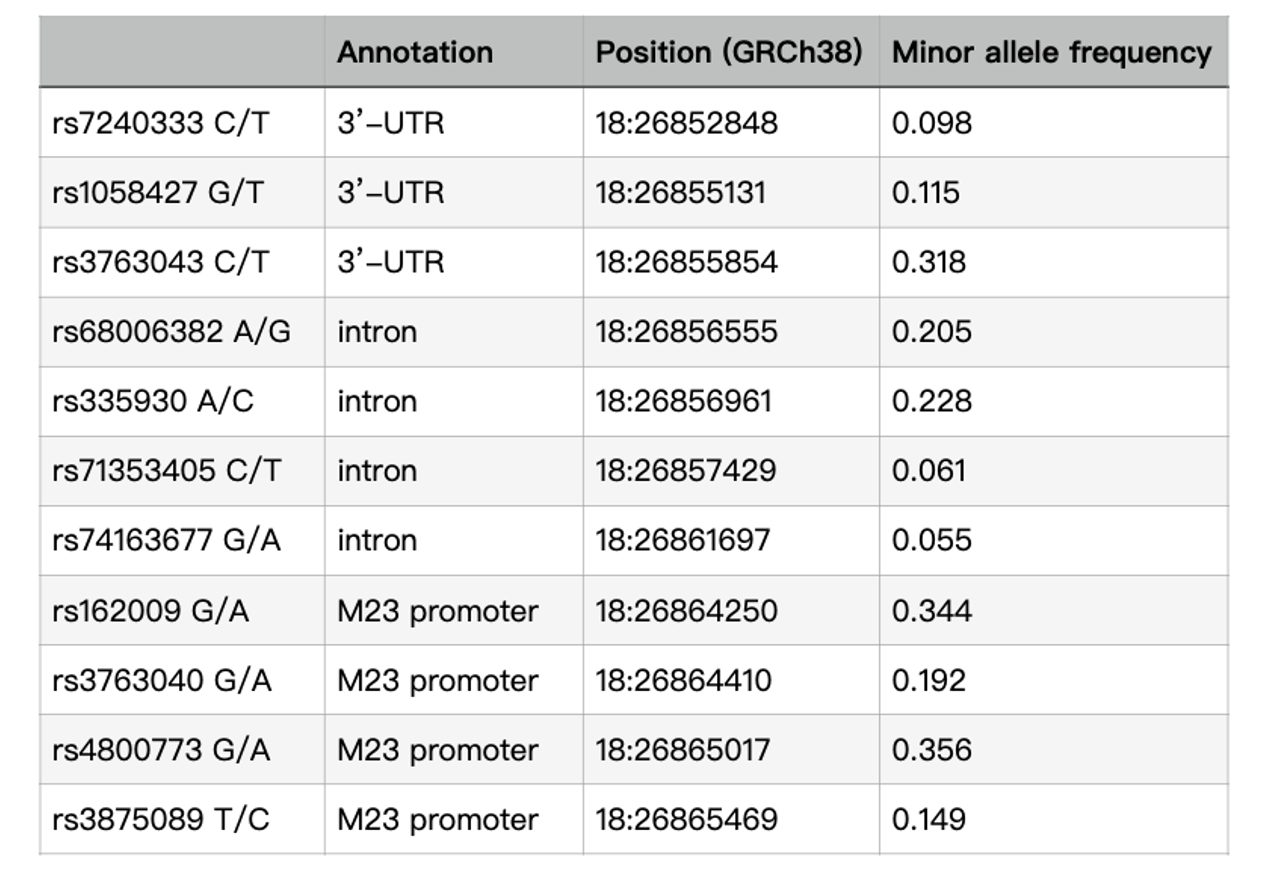Select the position 18:26855131 cell
The width and height of the screenshot is (1268, 885).
pos(681,192)
